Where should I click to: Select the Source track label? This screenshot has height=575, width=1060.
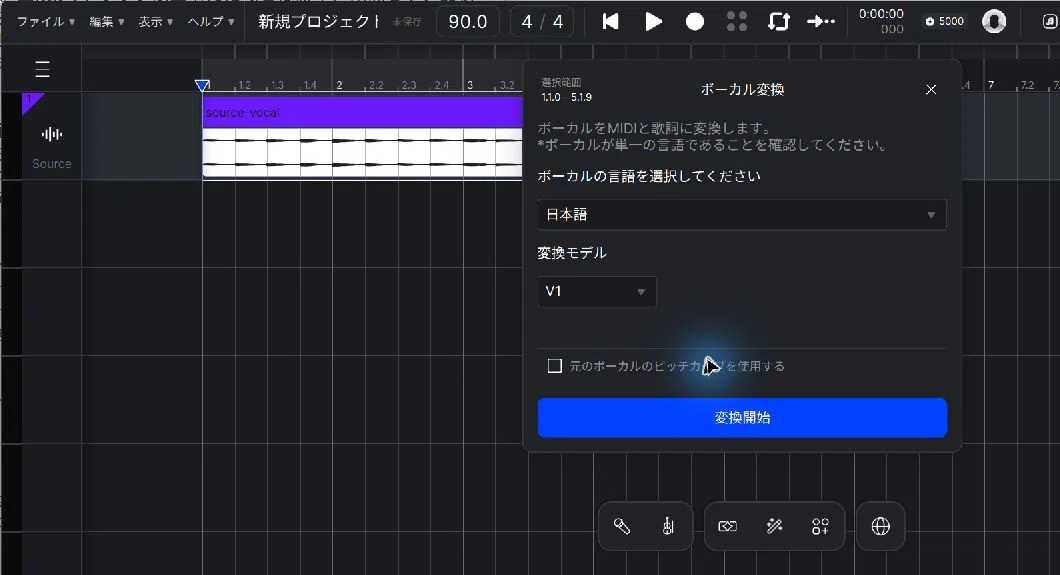pos(51,164)
